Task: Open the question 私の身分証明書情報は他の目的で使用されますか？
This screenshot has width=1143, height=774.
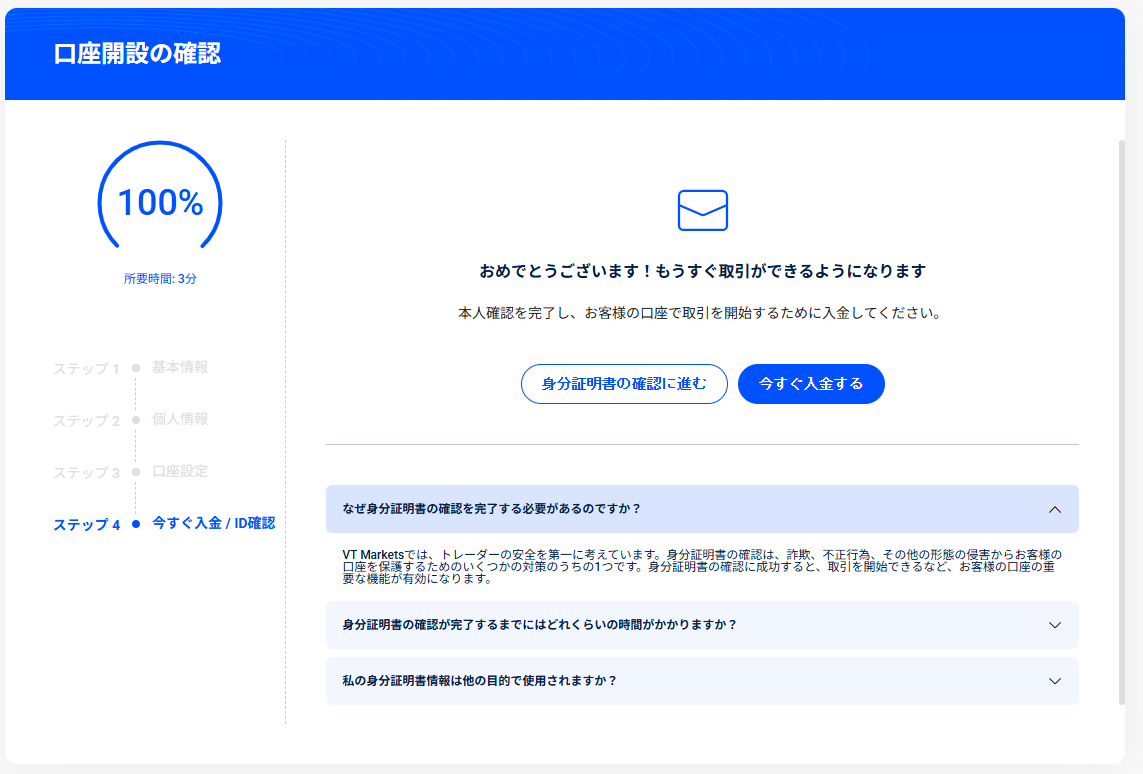Action: (479, 681)
